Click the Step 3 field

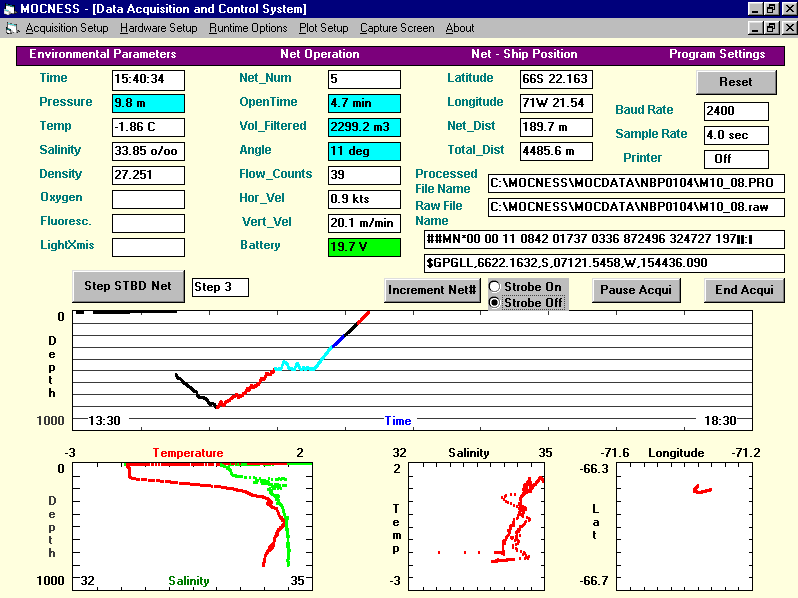click(220, 287)
